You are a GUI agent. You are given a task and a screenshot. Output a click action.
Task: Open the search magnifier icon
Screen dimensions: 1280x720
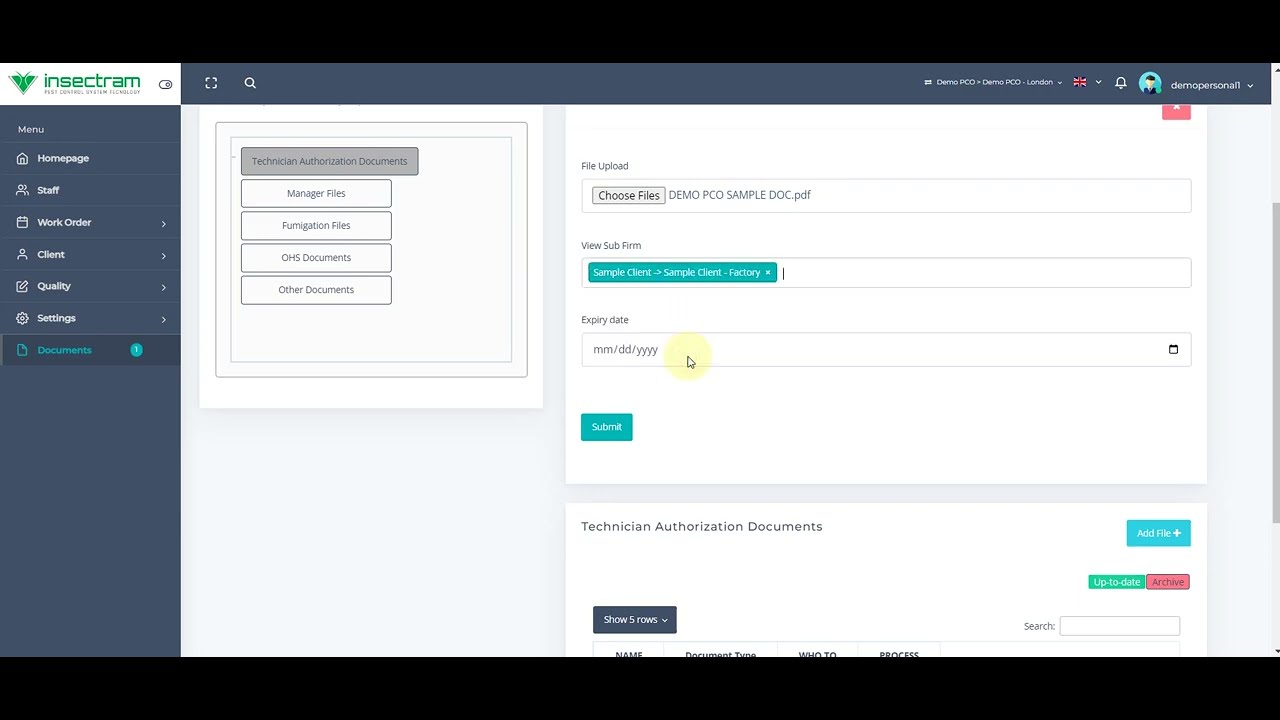(250, 83)
